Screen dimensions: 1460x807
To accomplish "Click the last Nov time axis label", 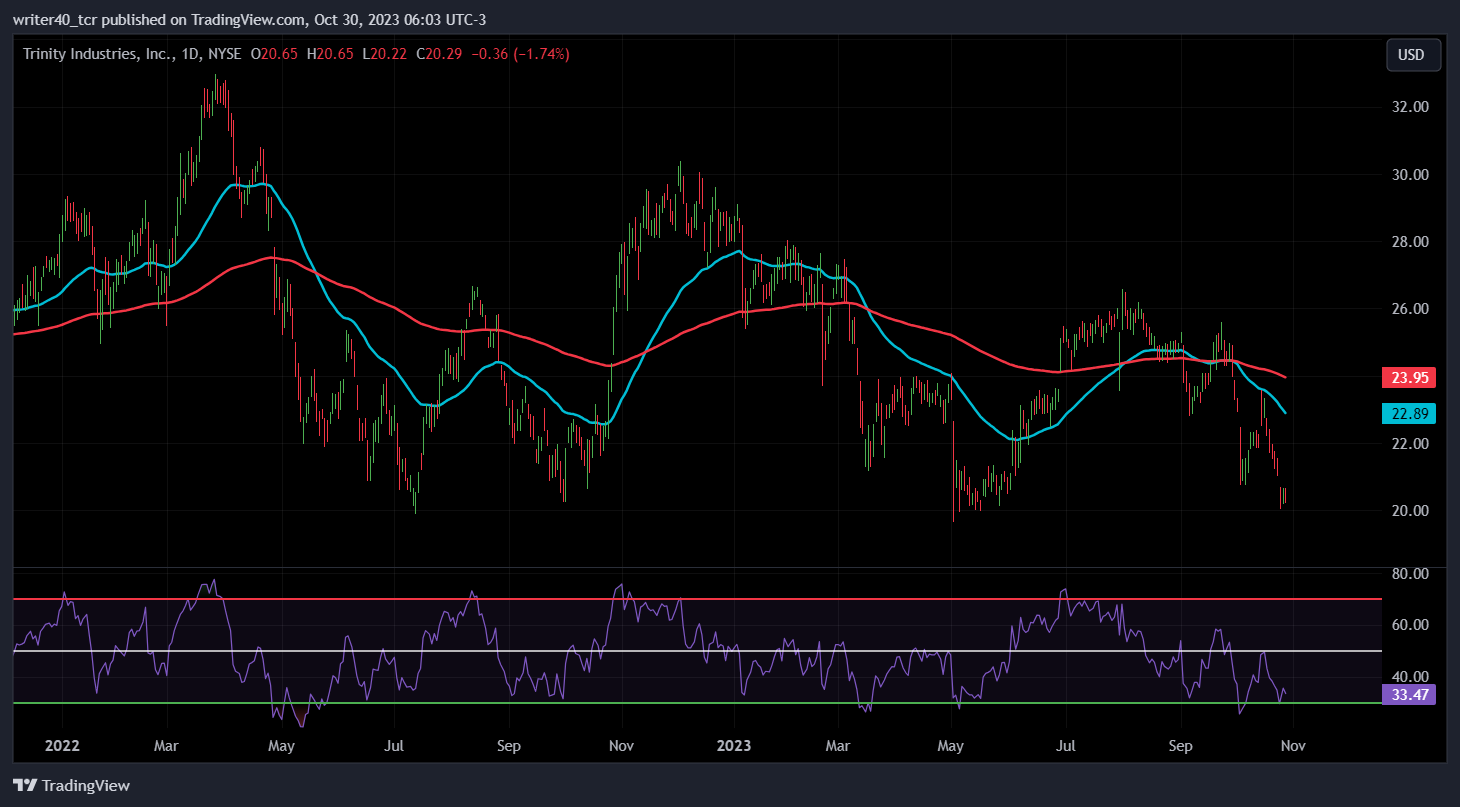I will 1293,746.
